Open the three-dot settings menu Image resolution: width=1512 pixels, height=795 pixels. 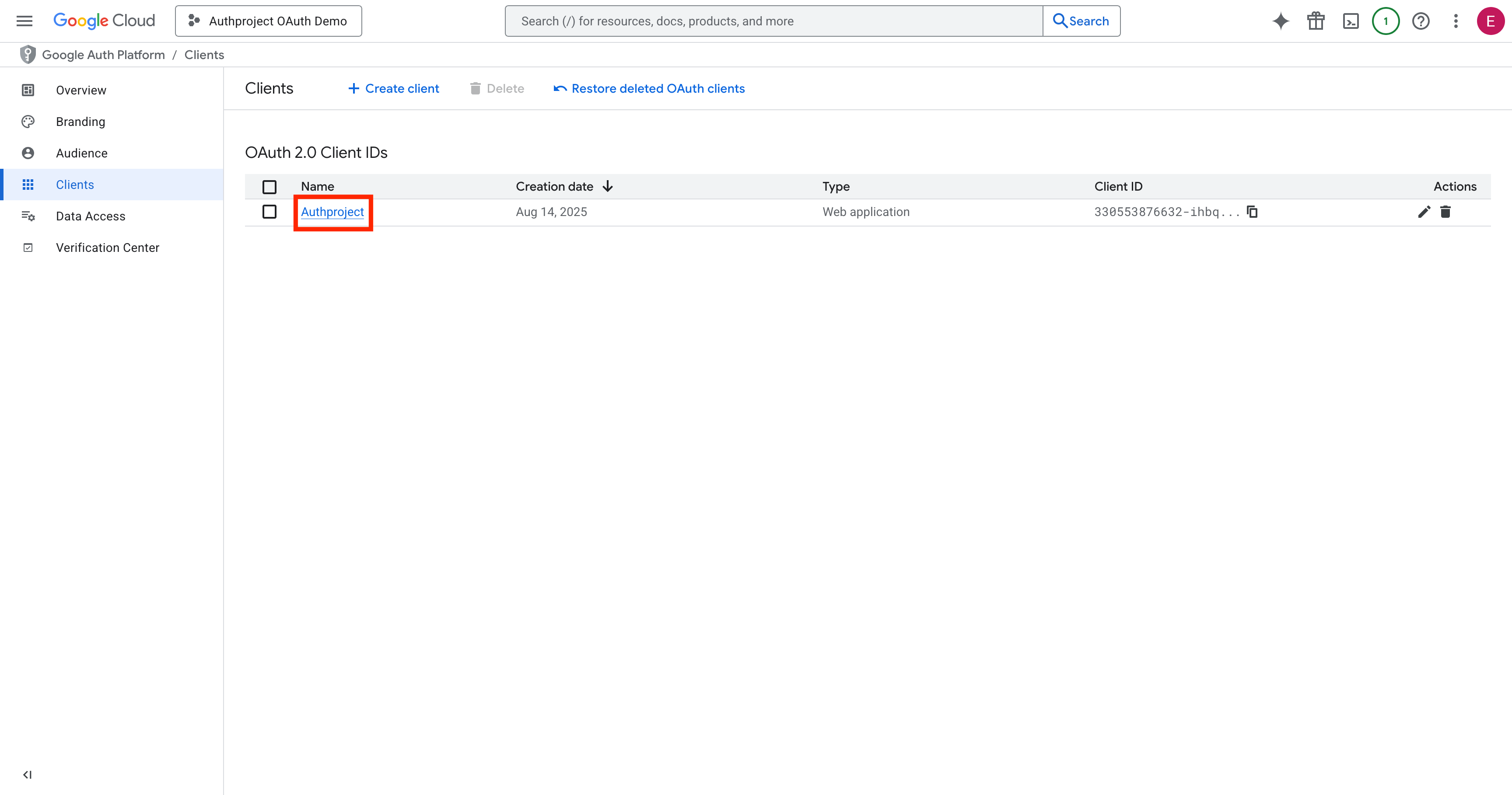[1456, 21]
